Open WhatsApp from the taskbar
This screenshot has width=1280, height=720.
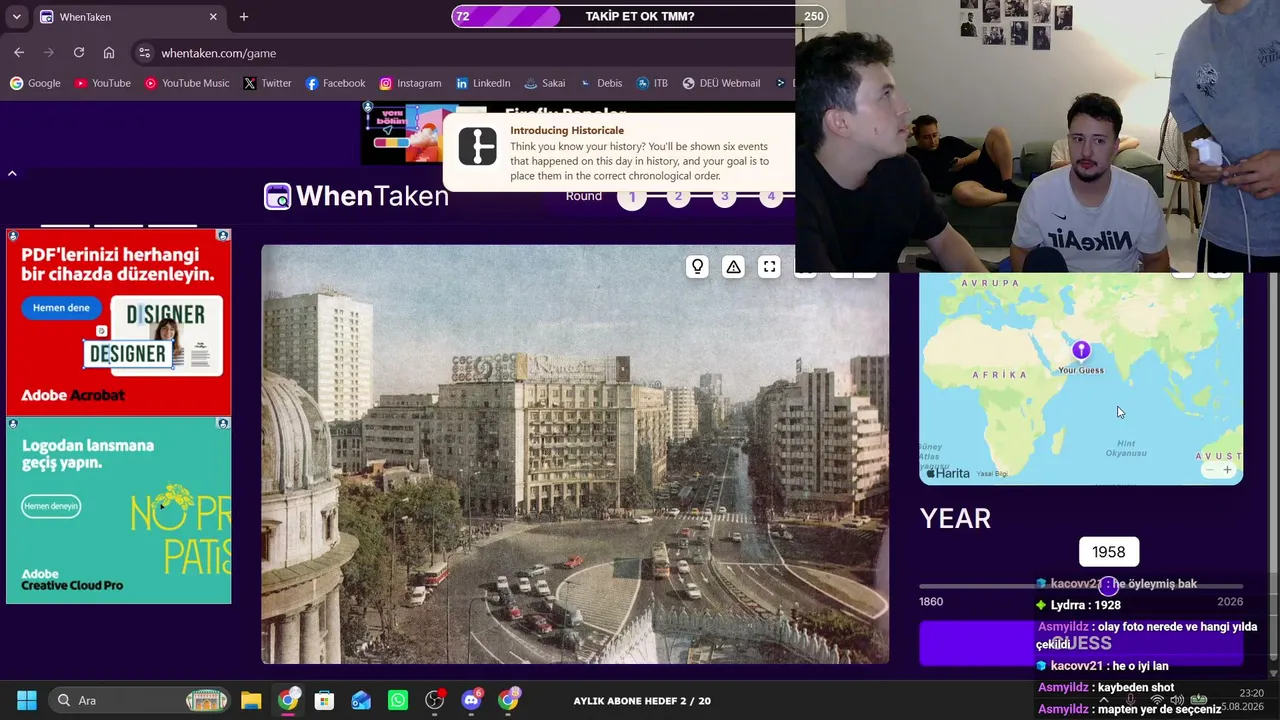click(398, 700)
